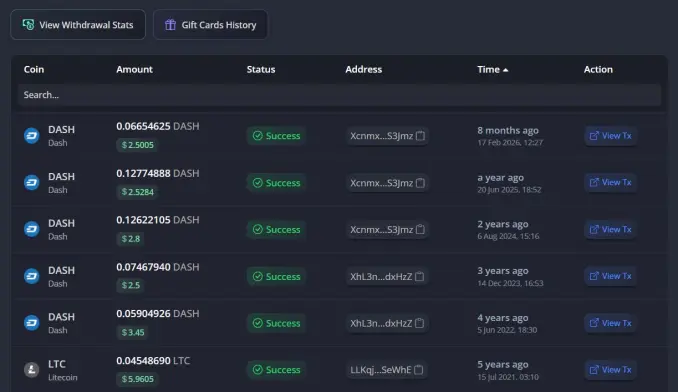
Task: Focus the Search field in the table
Action: coord(339,95)
